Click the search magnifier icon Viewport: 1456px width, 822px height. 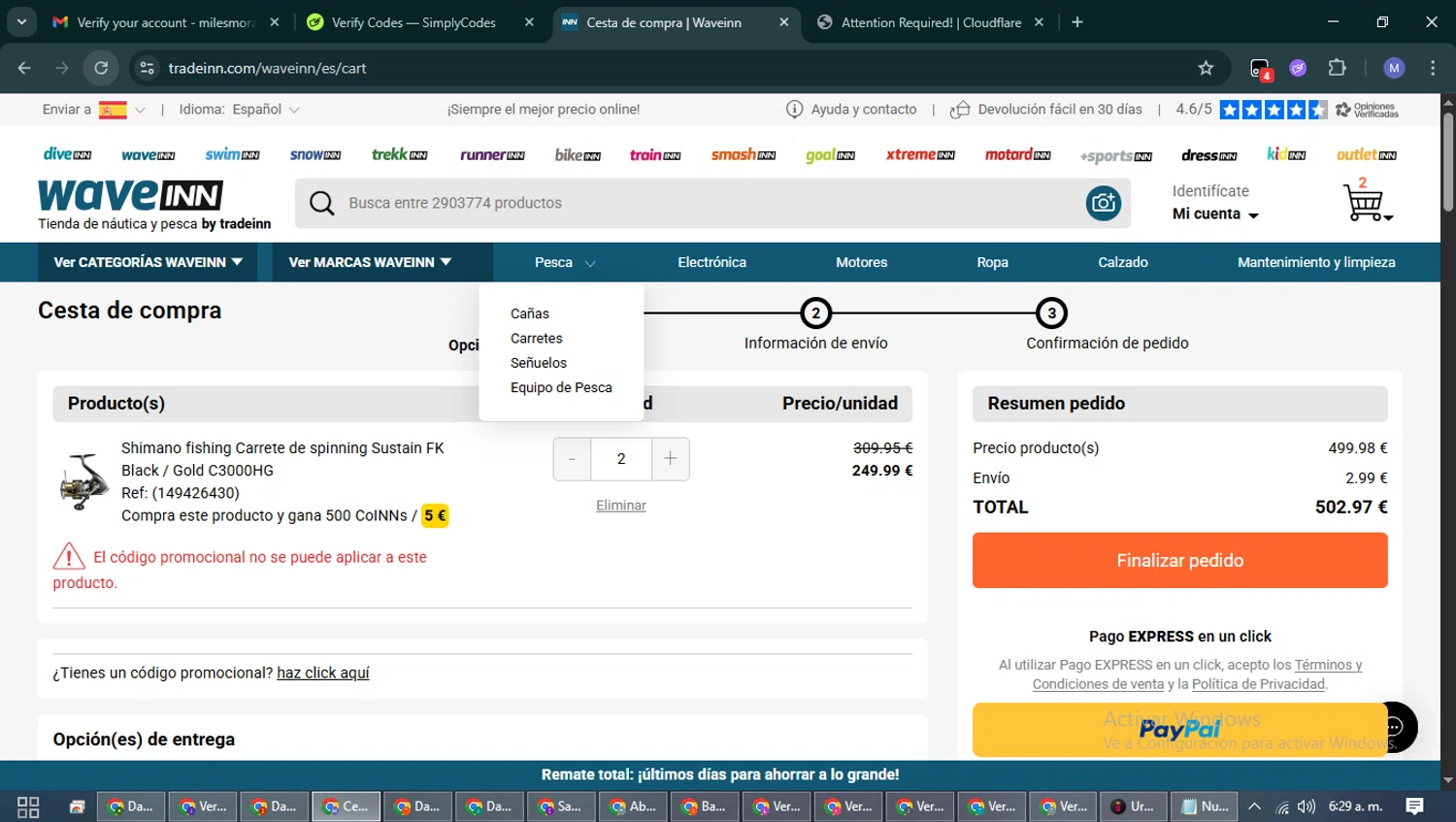tap(321, 203)
